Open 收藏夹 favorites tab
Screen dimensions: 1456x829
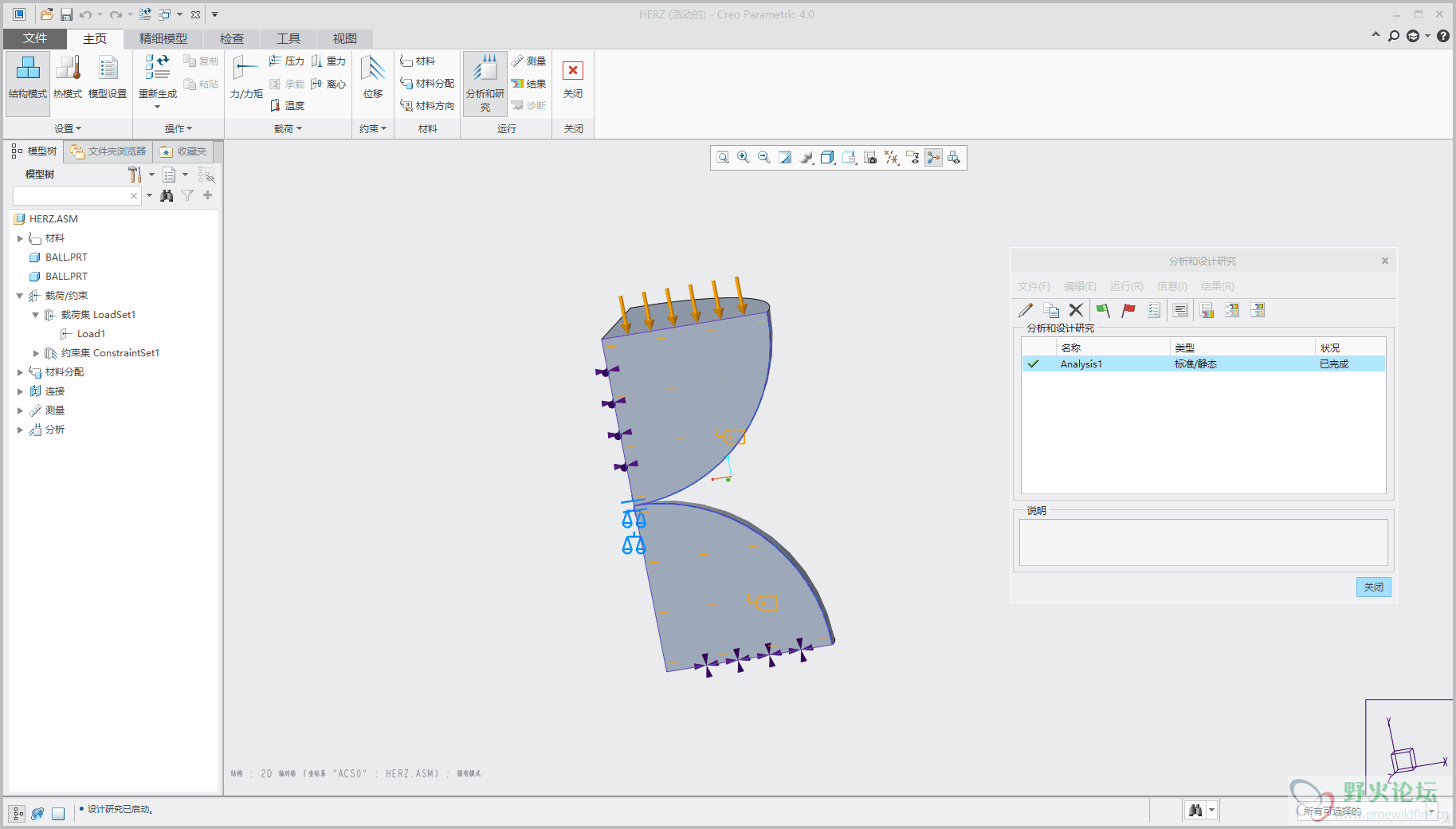(x=183, y=151)
